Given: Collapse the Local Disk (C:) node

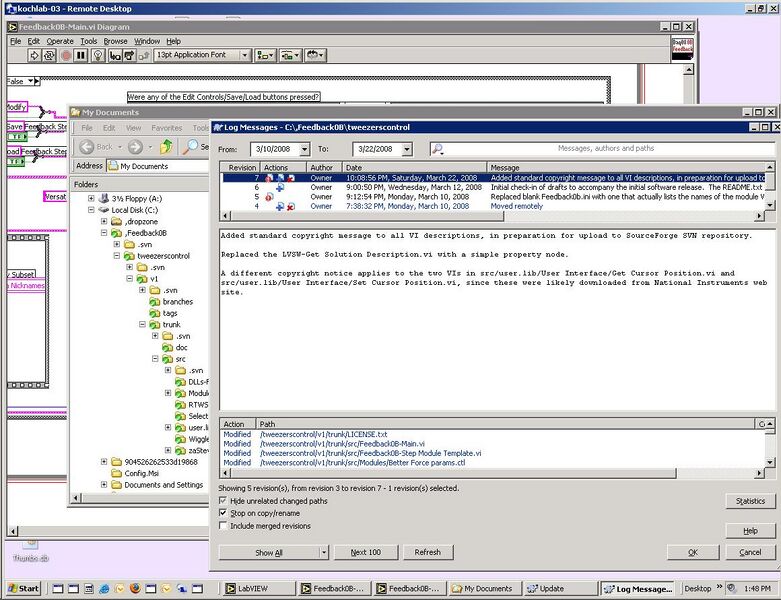Looking at the screenshot, I should coord(91,210).
